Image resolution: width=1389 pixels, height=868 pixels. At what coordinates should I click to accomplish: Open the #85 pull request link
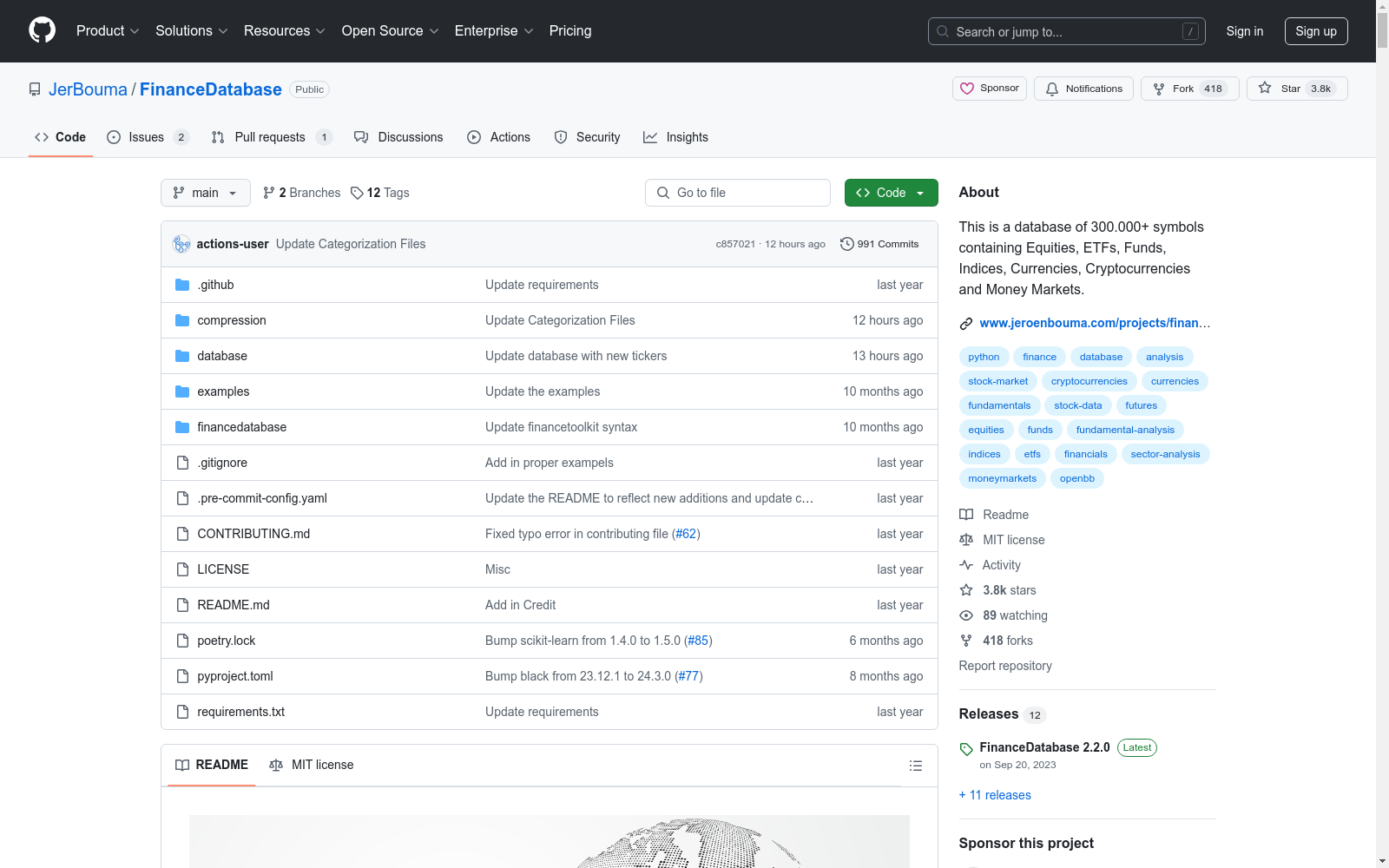(698, 641)
